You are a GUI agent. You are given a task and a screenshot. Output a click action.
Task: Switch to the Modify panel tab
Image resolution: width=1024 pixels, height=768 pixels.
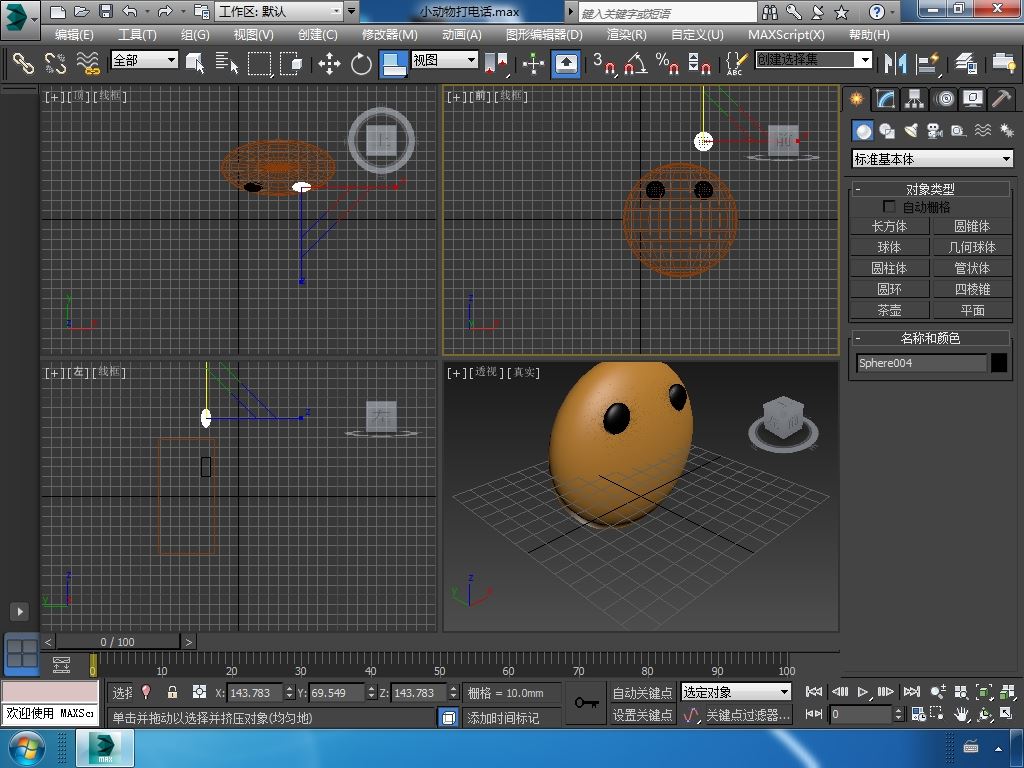pos(886,99)
